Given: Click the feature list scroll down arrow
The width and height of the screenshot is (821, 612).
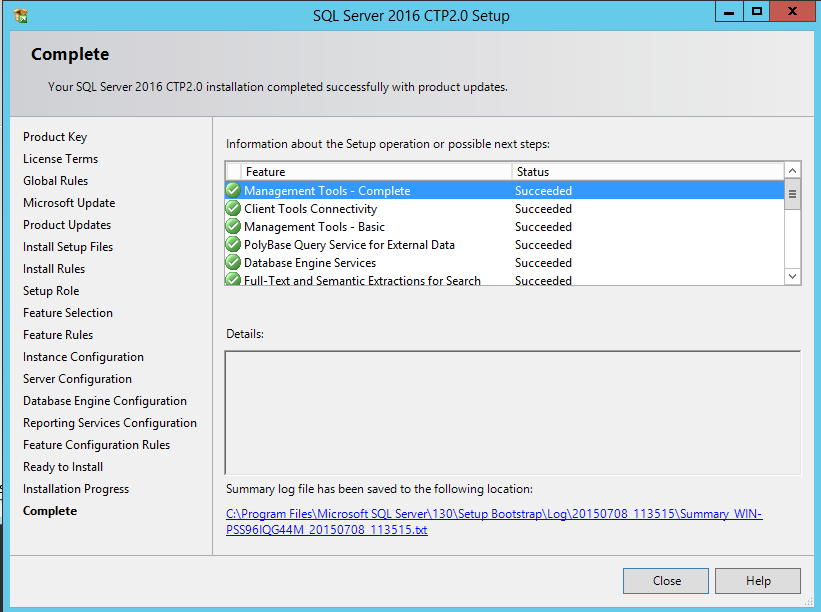Looking at the screenshot, I should tap(793, 276).
